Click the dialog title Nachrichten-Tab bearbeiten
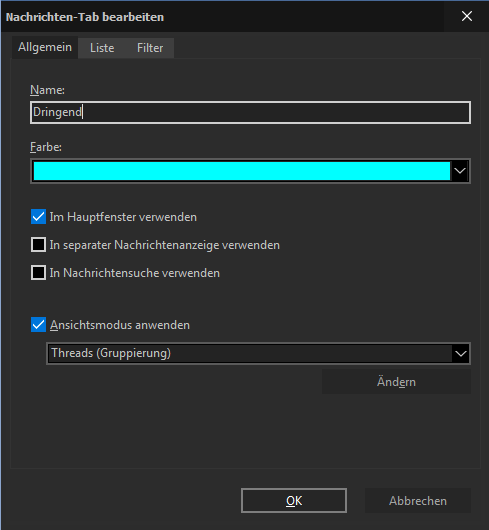 pyautogui.click(x=85, y=17)
